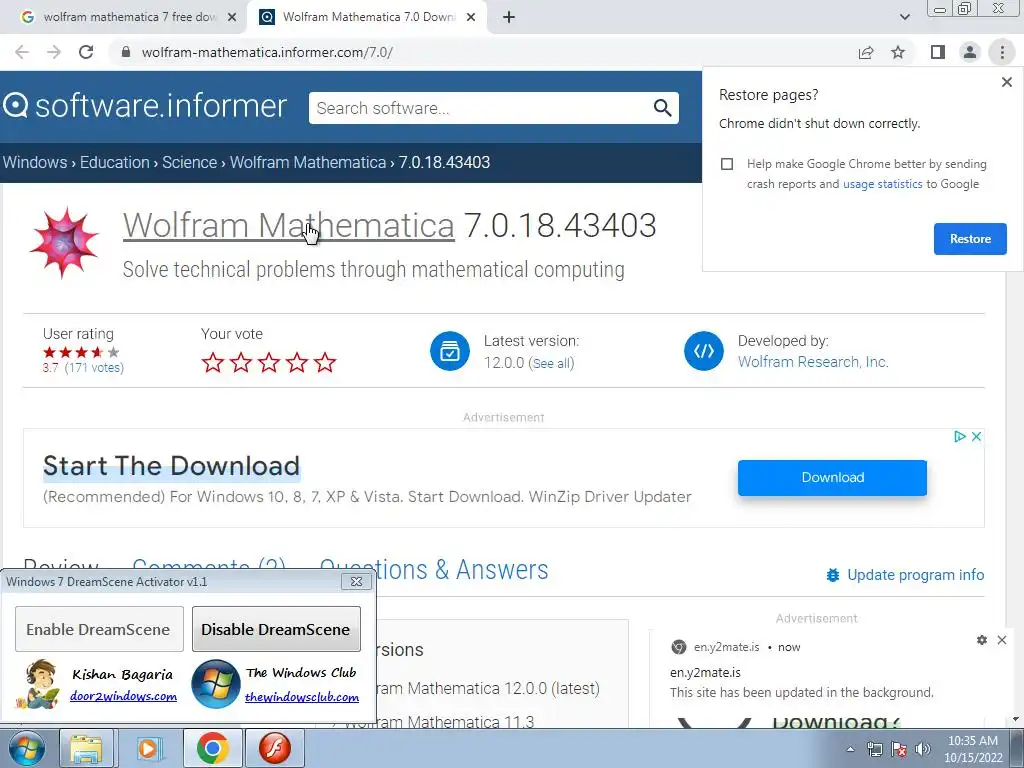Click Disable DreamScene button
The width and height of the screenshot is (1024, 768).
coord(276,629)
